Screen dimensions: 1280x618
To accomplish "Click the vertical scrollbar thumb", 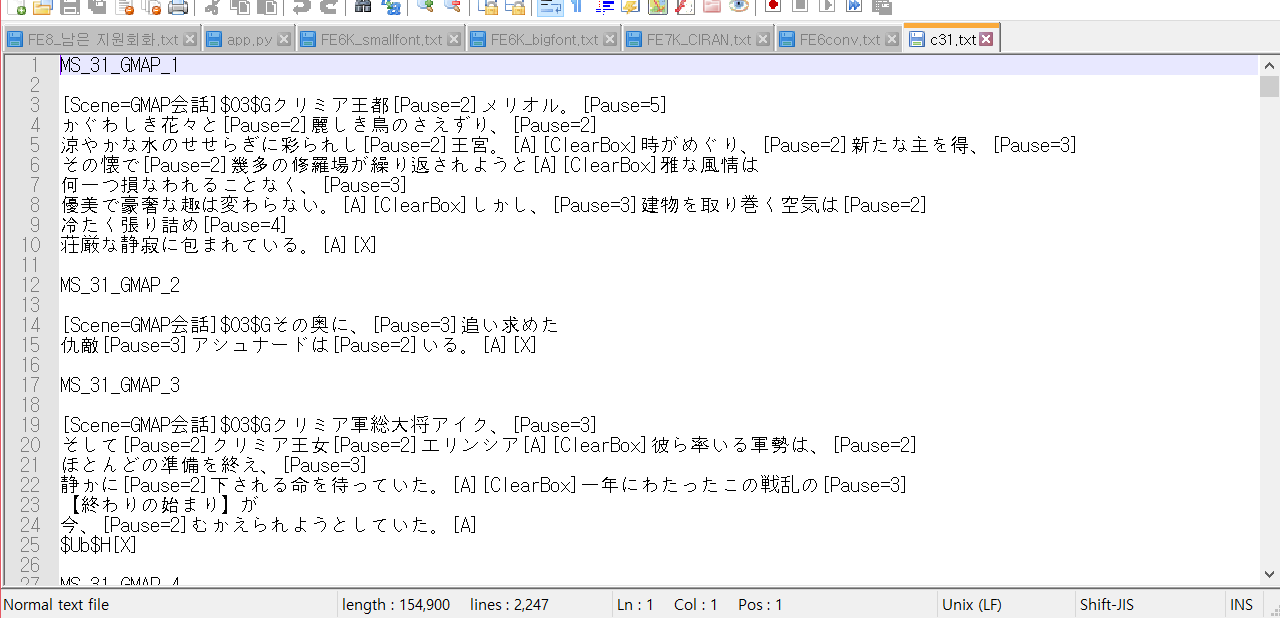I will 1269,86.
